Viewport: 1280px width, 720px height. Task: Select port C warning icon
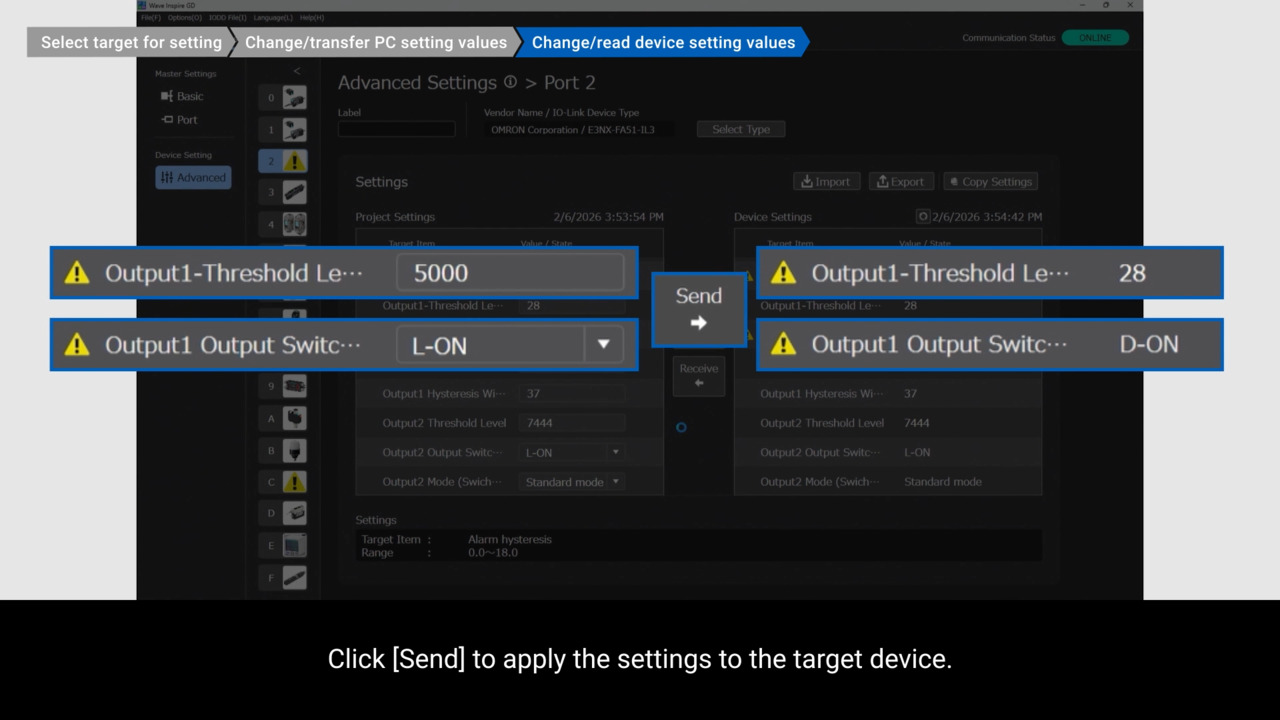click(x=294, y=482)
